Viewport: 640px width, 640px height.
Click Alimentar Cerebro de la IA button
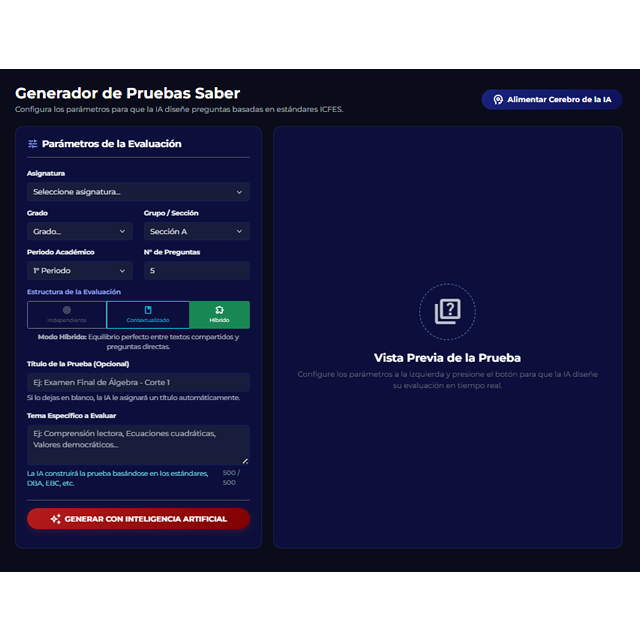click(551, 100)
